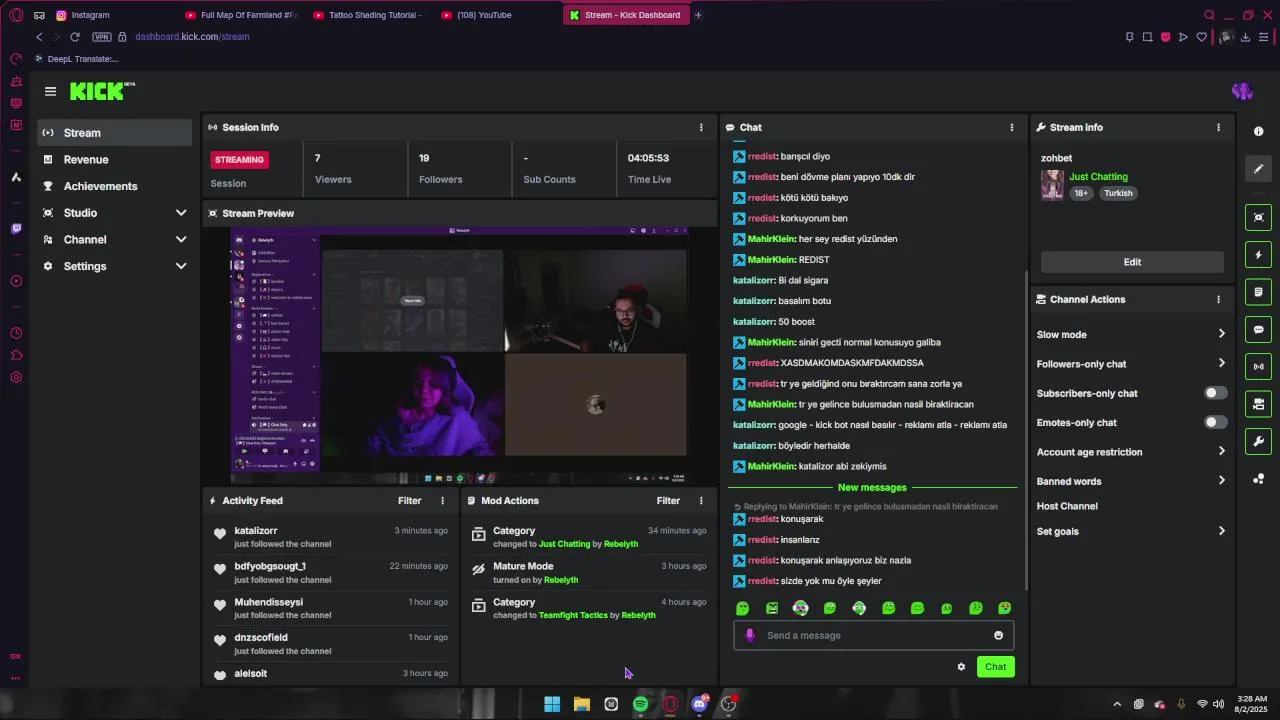Expand the Studio sidebar section

tap(181, 213)
